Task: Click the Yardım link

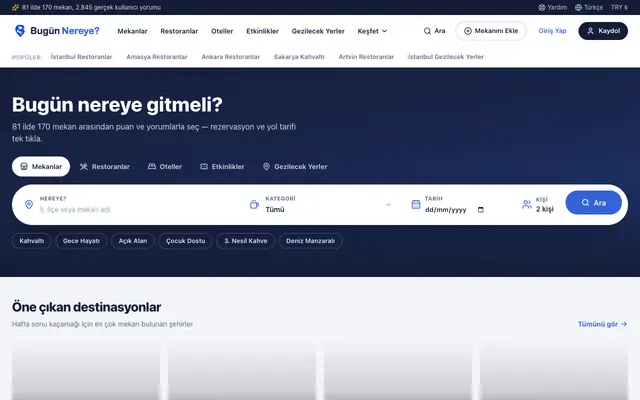Action: [553, 7]
